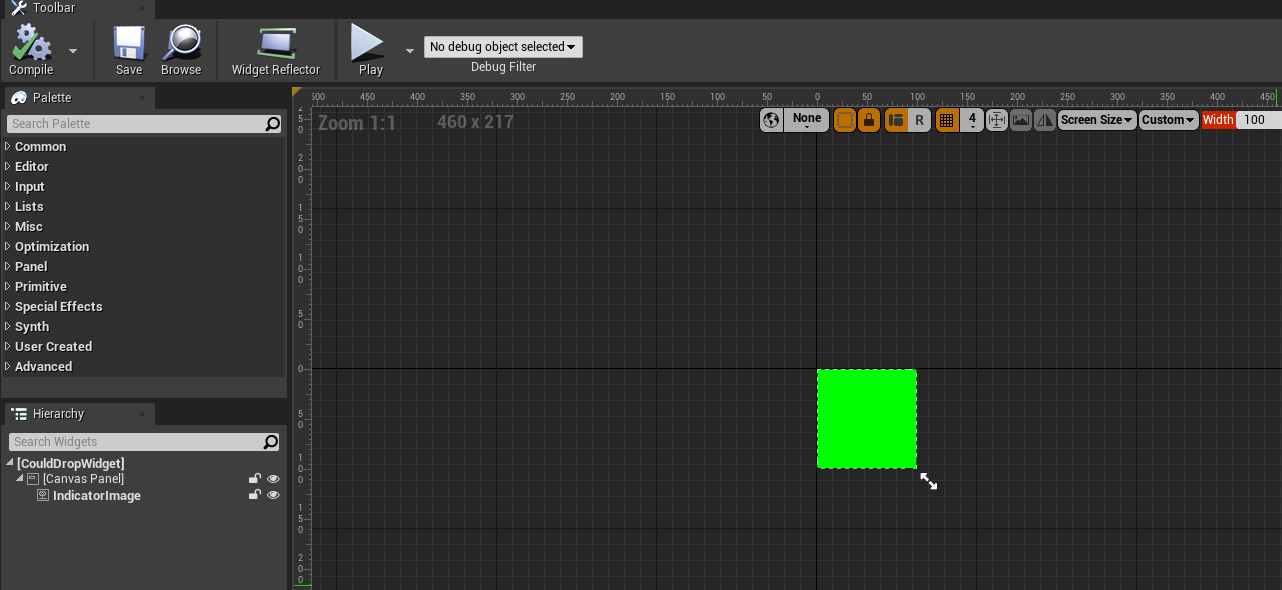Image resolution: width=1282 pixels, height=590 pixels.
Task: Open the Widget Reflector
Action: click(x=276, y=50)
